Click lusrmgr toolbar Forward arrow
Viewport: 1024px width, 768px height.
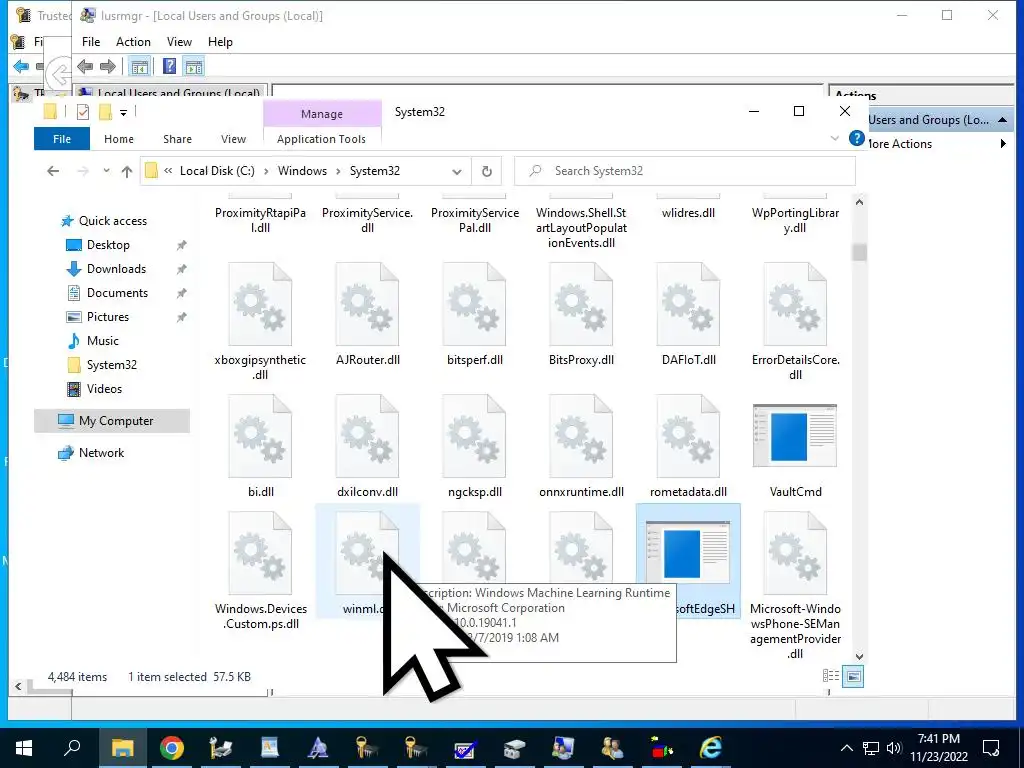[x=108, y=66]
